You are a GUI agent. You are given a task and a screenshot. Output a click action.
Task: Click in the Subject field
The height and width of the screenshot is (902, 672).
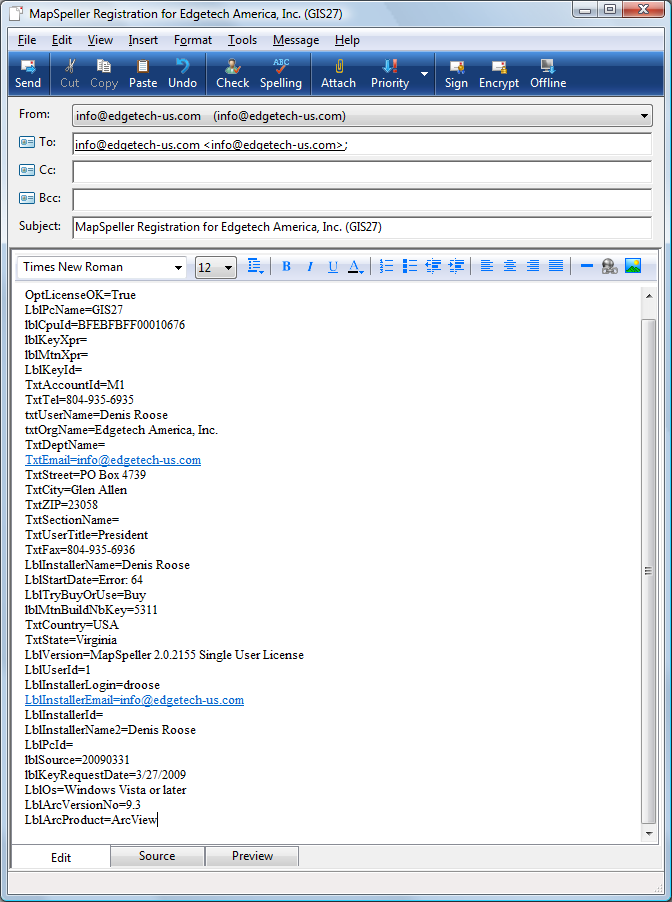click(362, 227)
